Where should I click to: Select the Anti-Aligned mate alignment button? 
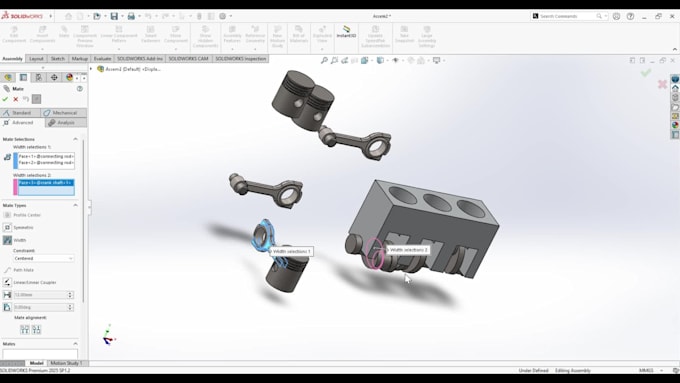36,330
